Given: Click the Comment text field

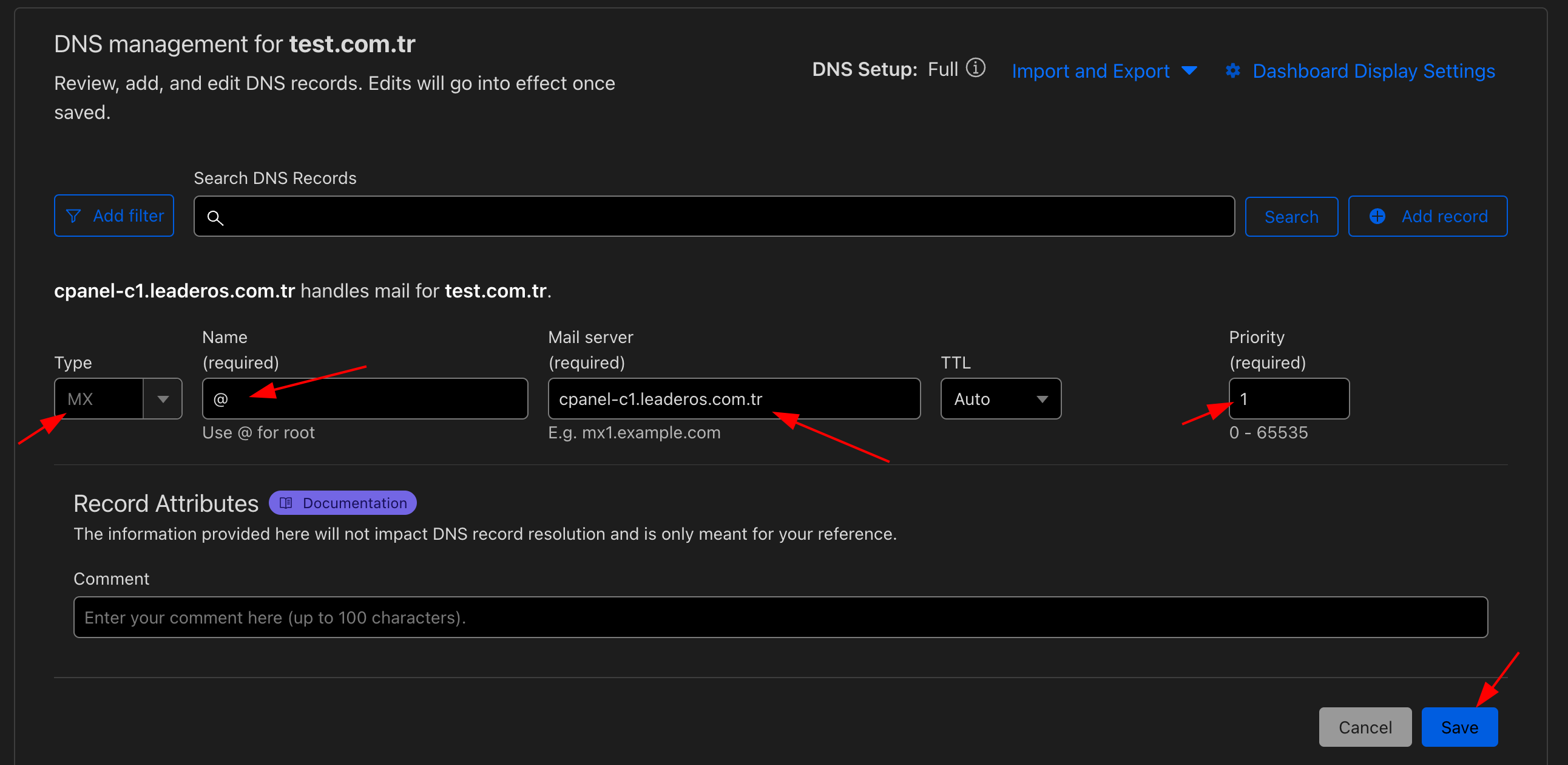Looking at the screenshot, I should pyautogui.click(x=780, y=617).
